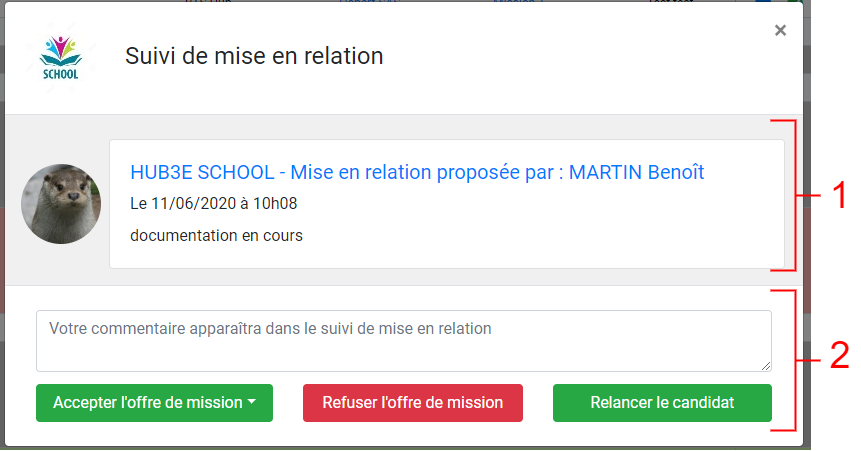Viewport: 861px width, 451px height.
Task: Select the Suivi de mise en relation title
Action: point(254,56)
